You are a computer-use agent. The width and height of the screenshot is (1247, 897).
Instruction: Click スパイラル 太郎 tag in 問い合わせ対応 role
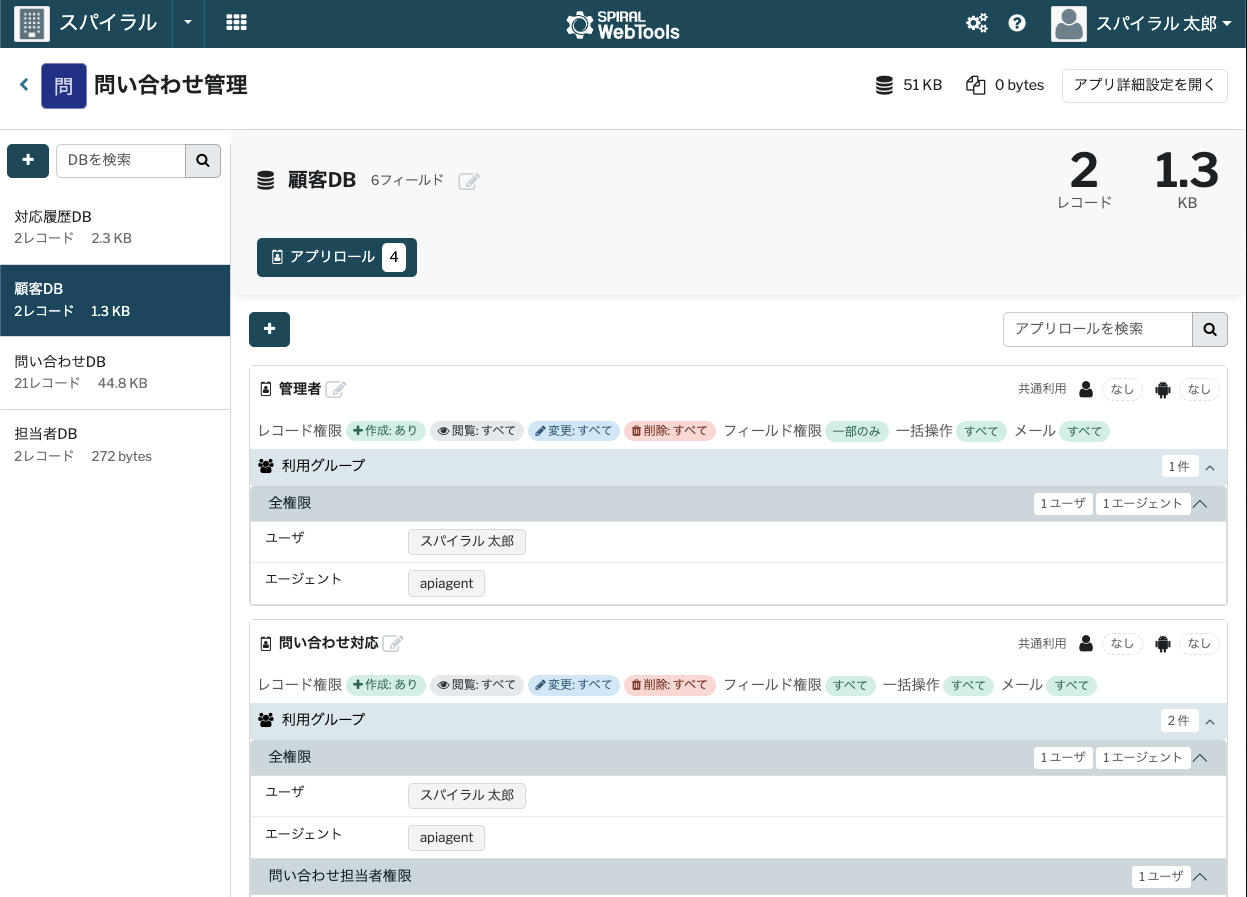coord(467,796)
